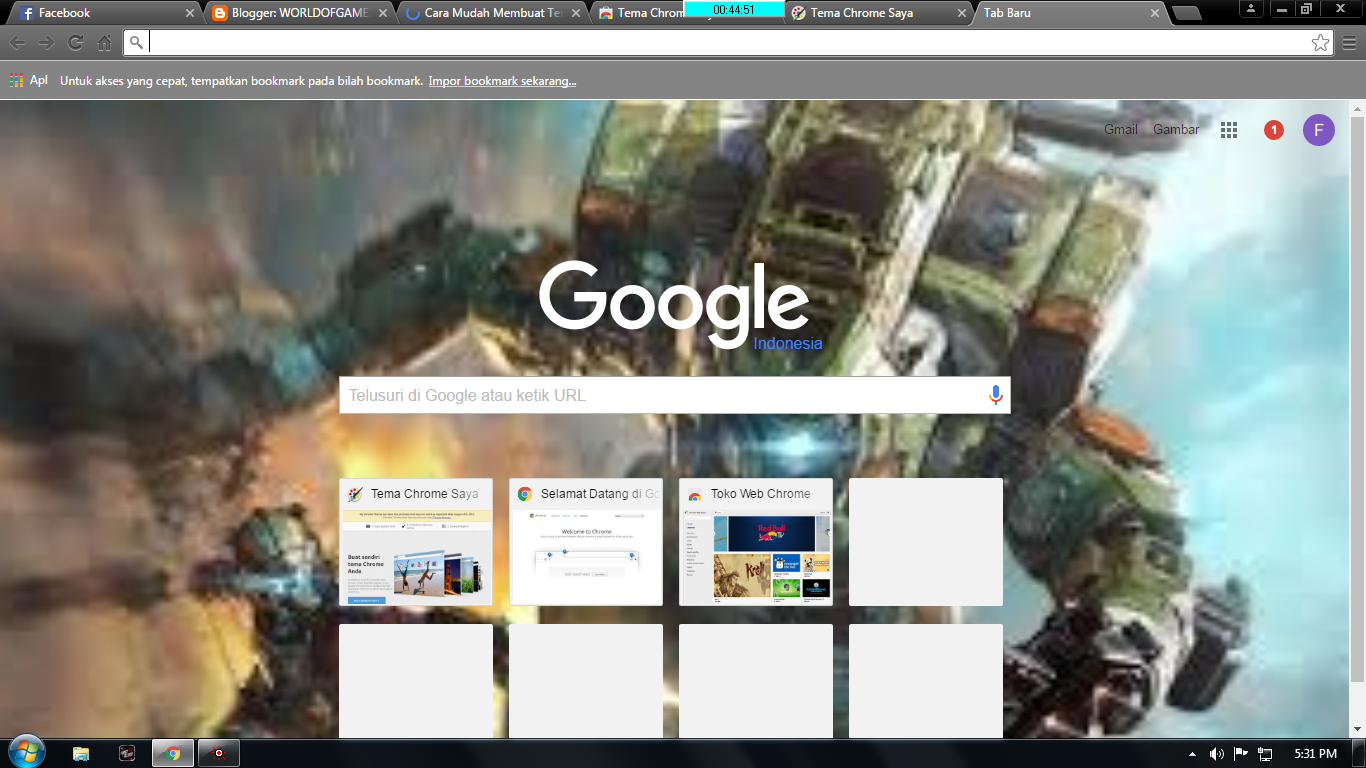This screenshot has width=1366, height=768.
Task: Open the Google apps grid
Action: [1229, 130]
